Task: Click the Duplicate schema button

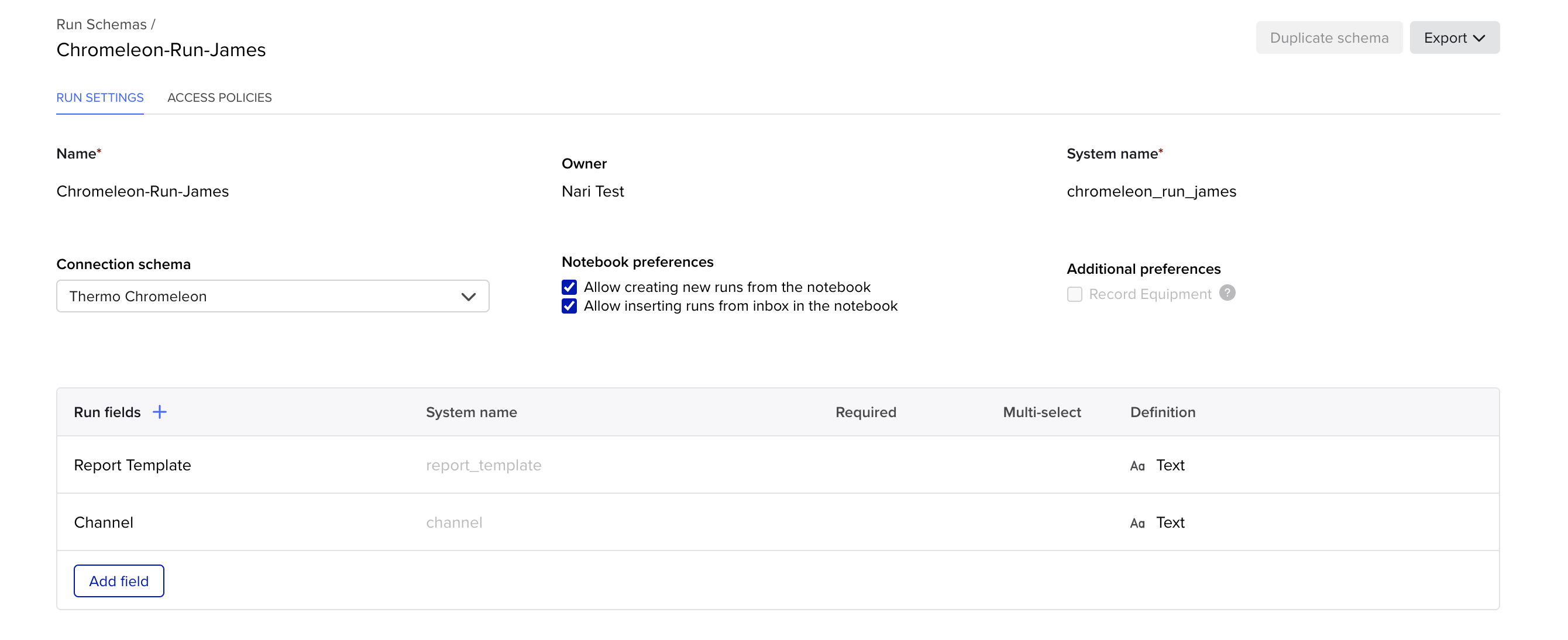Action: (x=1328, y=37)
